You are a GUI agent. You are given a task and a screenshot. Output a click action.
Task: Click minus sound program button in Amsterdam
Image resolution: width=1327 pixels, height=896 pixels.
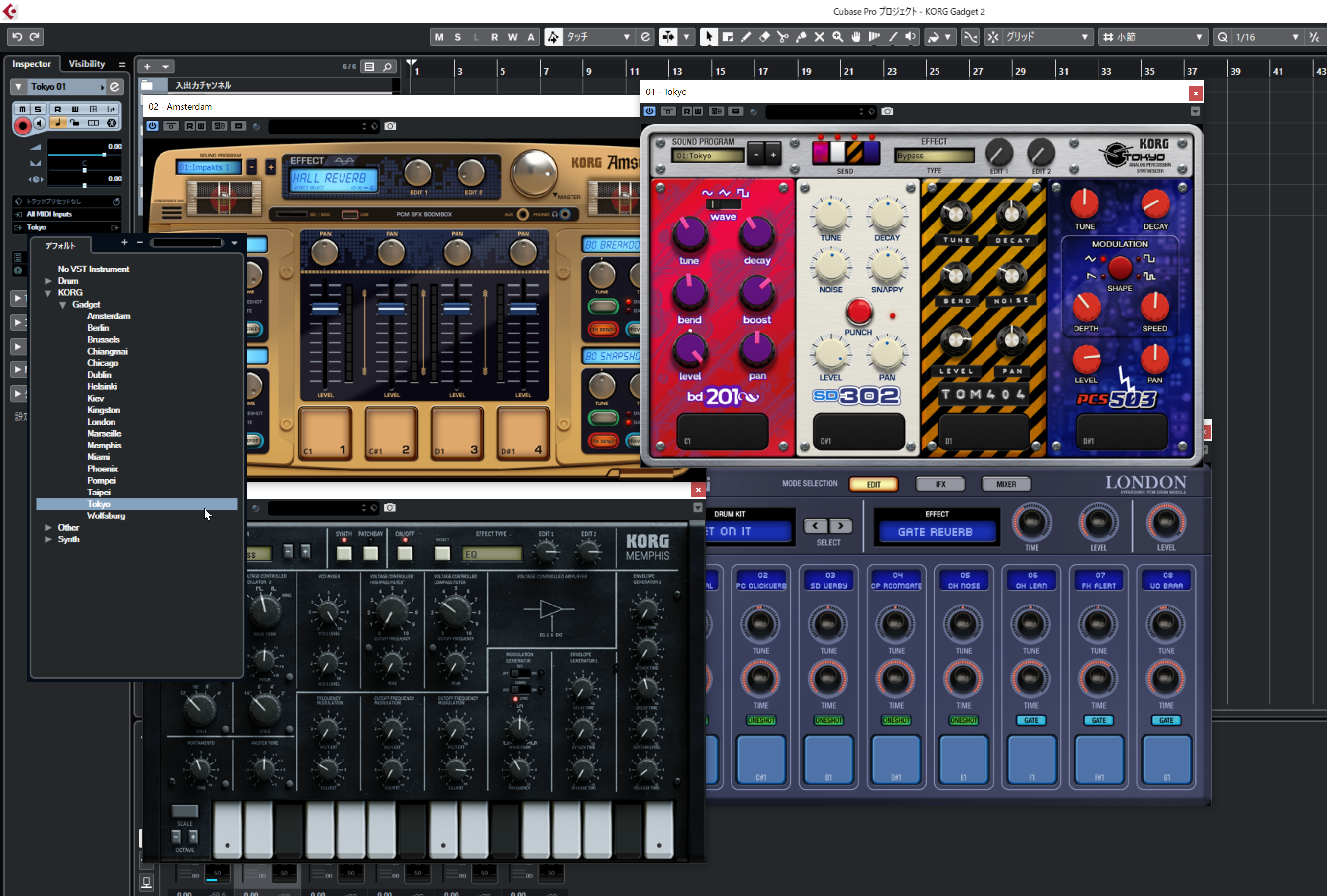[252, 167]
